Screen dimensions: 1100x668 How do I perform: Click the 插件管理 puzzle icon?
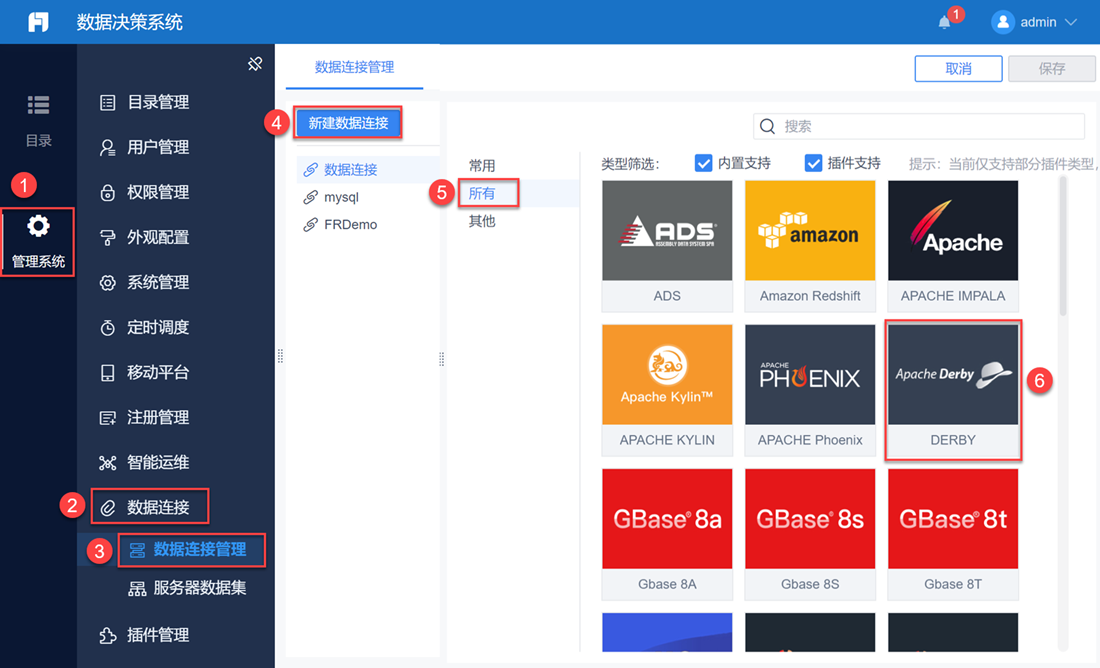tap(107, 635)
